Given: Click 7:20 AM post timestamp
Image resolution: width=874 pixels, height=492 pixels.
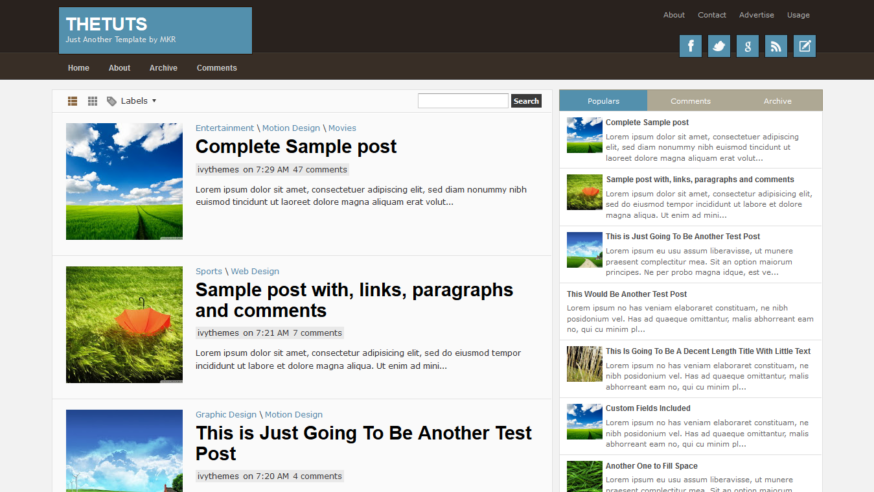Looking at the screenshot, I should click(x=273, y=476).
